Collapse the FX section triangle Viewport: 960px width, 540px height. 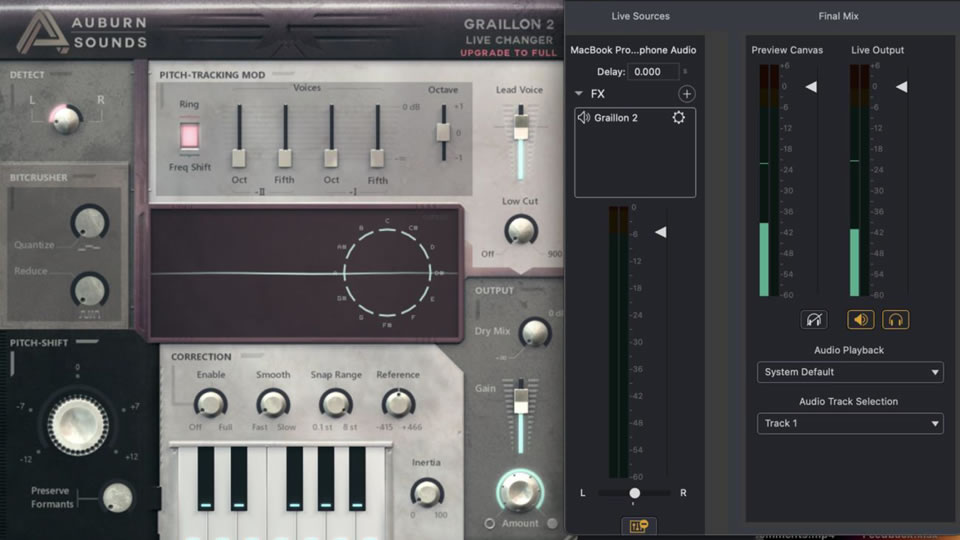point(579,94)
